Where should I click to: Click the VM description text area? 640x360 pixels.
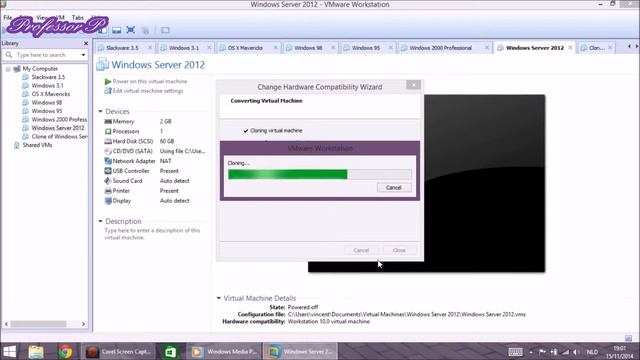[x=152, y=234]
